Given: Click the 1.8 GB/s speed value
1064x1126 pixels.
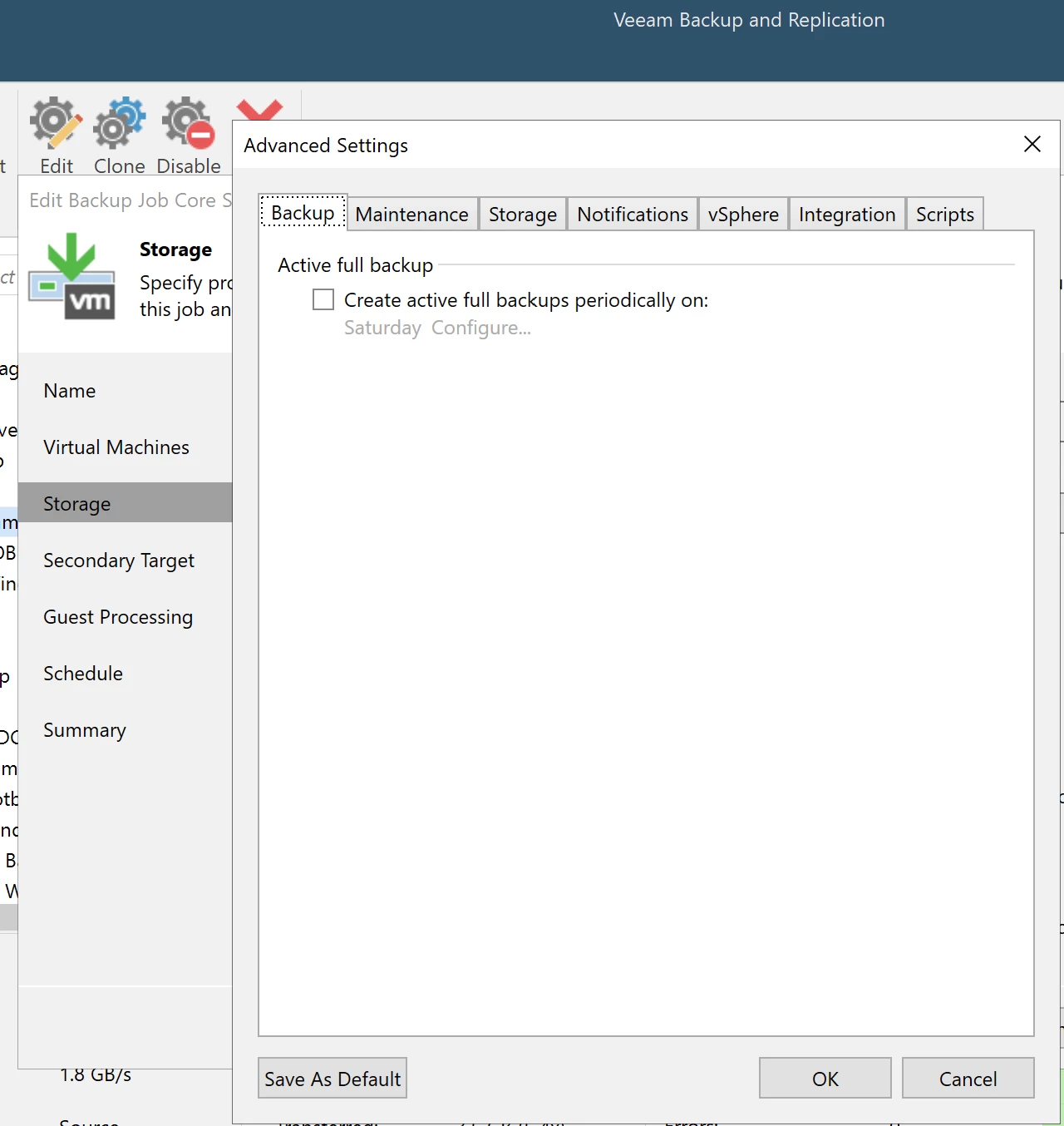Looking at the screenshot, I should click(x=96, y=1075).
